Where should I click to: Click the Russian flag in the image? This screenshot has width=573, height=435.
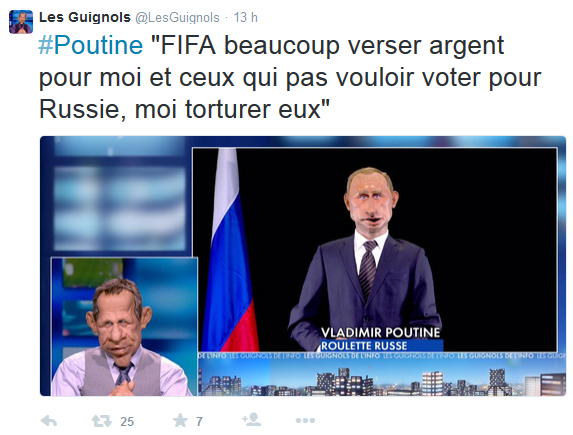[229, 249]
